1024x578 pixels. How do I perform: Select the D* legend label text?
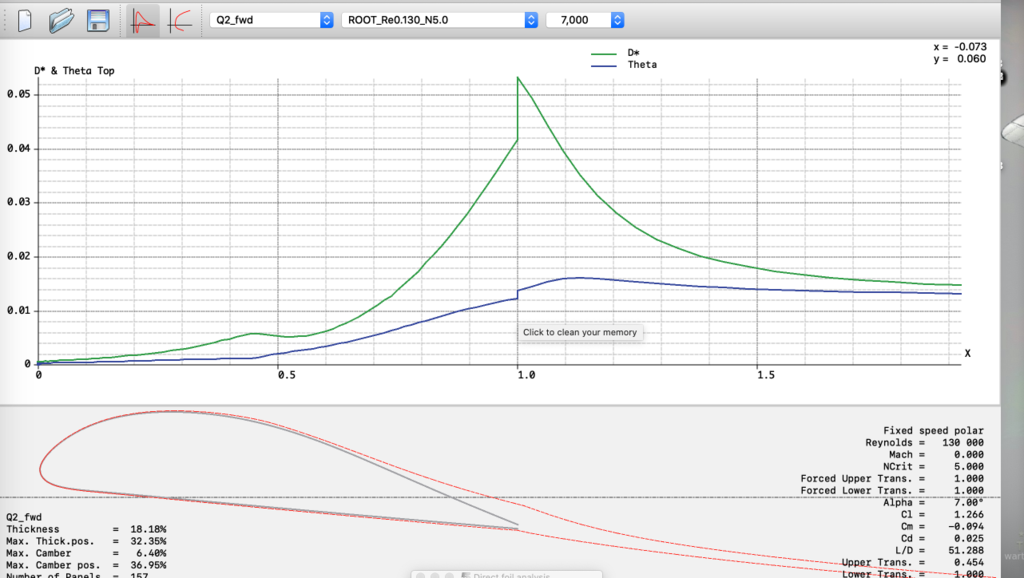(634, 52)
